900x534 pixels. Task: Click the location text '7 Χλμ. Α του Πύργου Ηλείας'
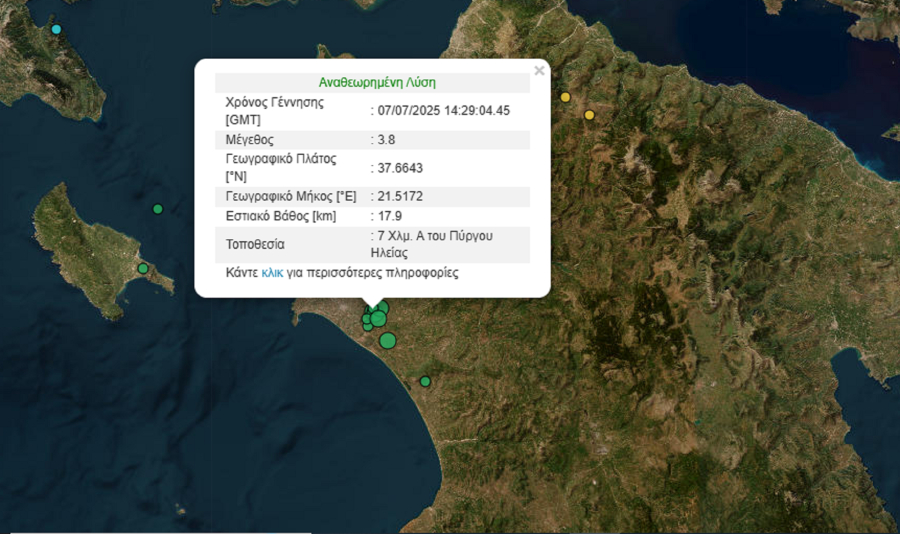435,244
